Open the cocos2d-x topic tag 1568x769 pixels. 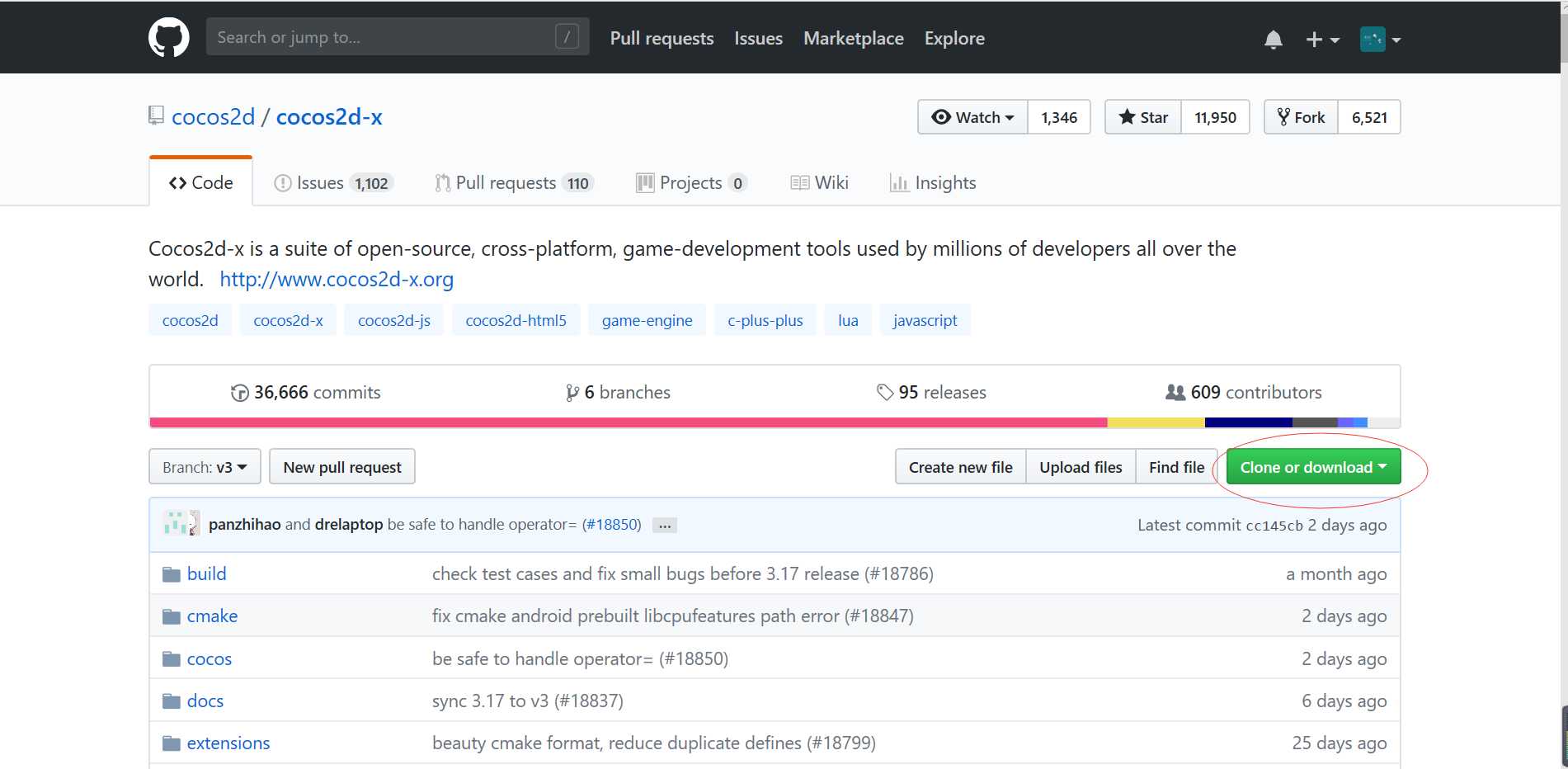click(x=288, y=320)
